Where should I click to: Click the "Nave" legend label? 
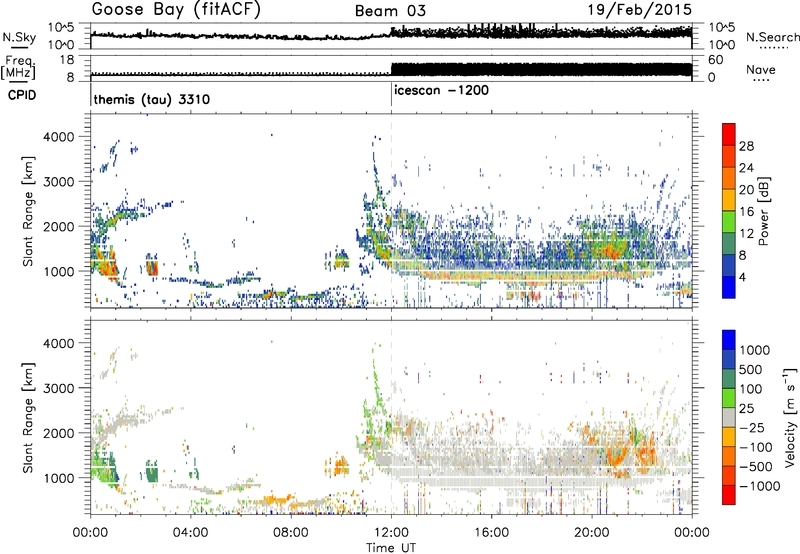point(761,70)
